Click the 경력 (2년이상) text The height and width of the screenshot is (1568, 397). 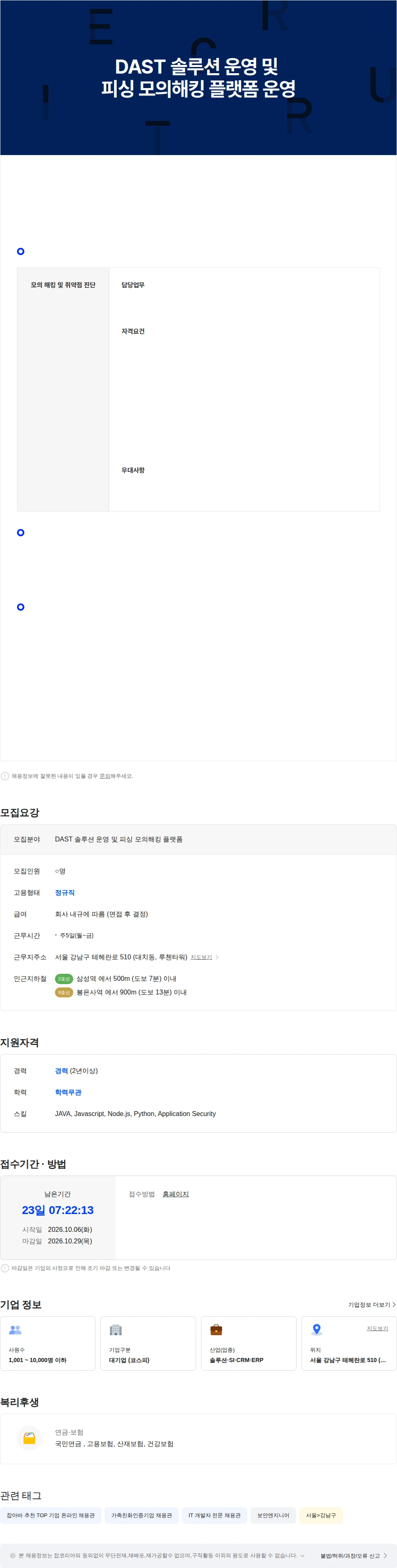pos(76,1071)
